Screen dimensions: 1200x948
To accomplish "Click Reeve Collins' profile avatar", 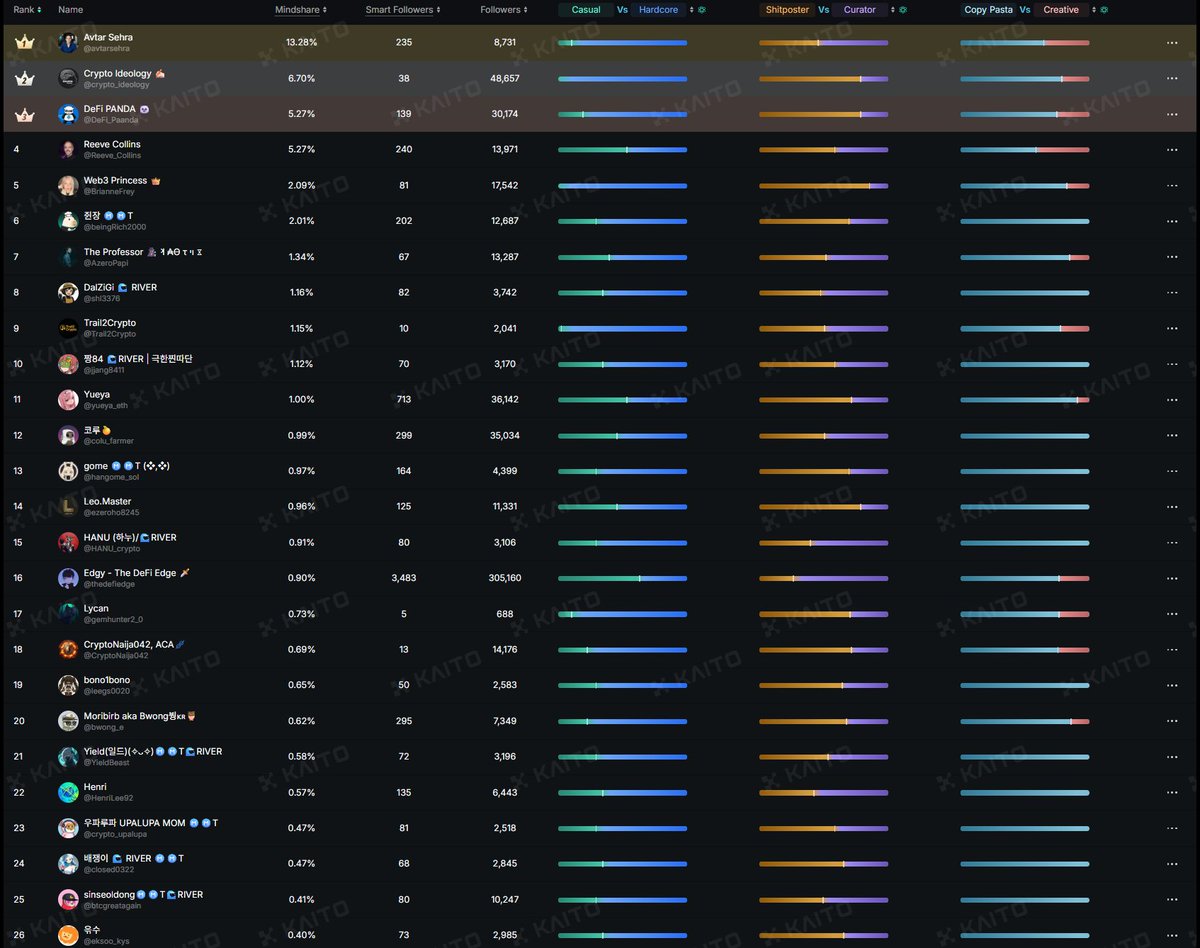I will [68, 150].
